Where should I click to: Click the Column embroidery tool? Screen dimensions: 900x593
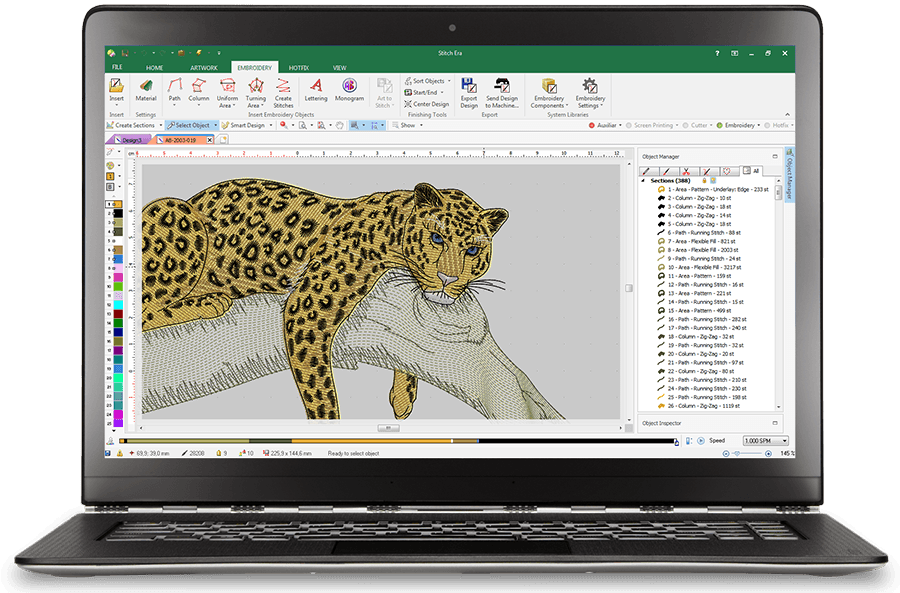click(199, 90)
